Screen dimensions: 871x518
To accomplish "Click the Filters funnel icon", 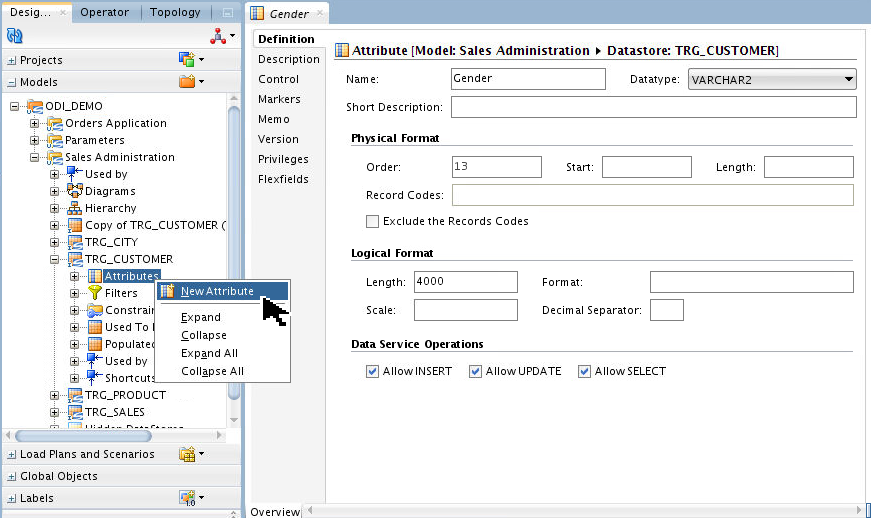I will 95,293.
